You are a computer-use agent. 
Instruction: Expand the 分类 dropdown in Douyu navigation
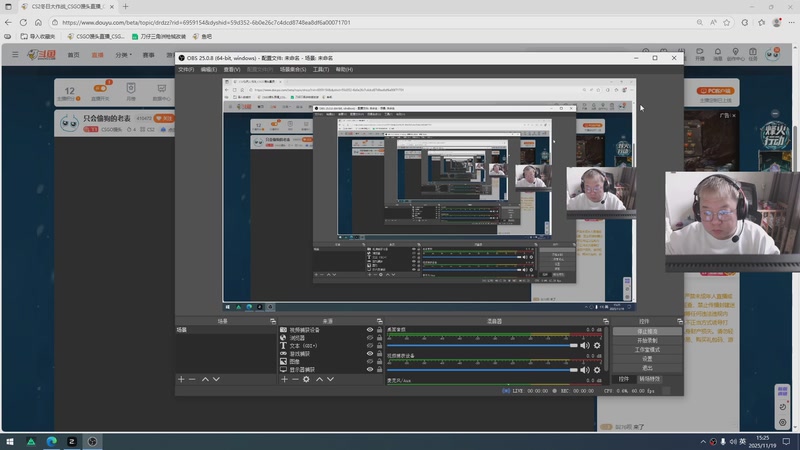[x=123, y=55]
